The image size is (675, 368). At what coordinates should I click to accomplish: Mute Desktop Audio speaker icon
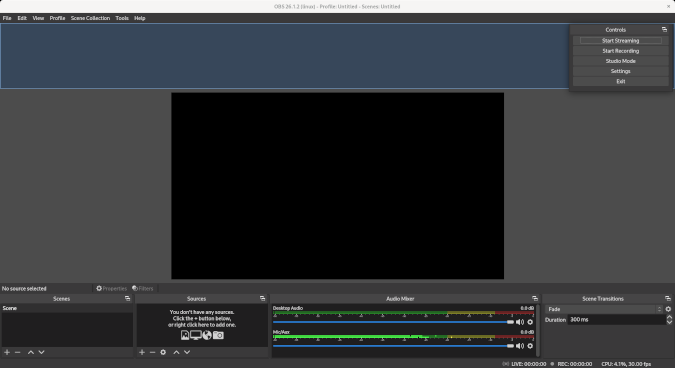(x=520, y=322)
